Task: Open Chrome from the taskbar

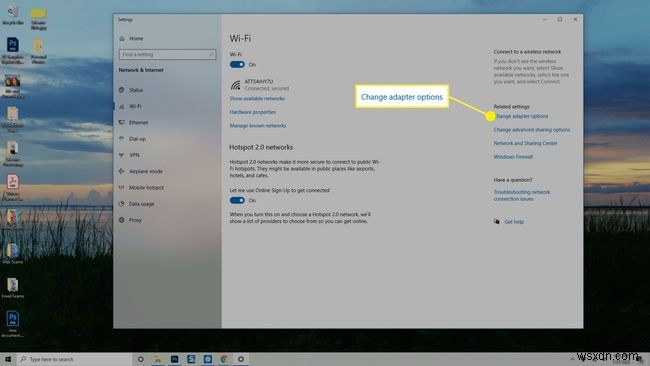Action: point(224,359)
